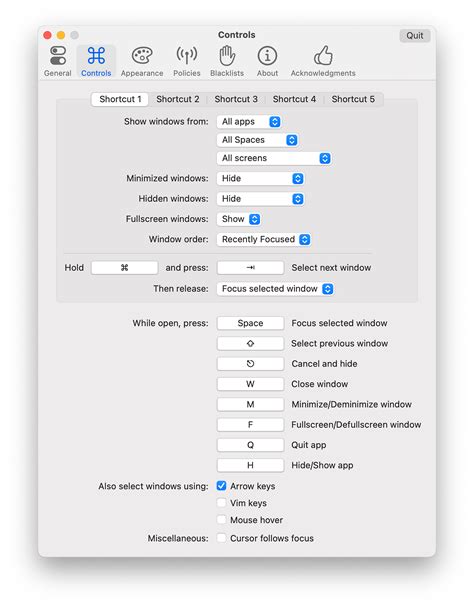Switch to the Shortcut 5 tab
Viewport: 474px width, 607px height.
pos(353,99)
